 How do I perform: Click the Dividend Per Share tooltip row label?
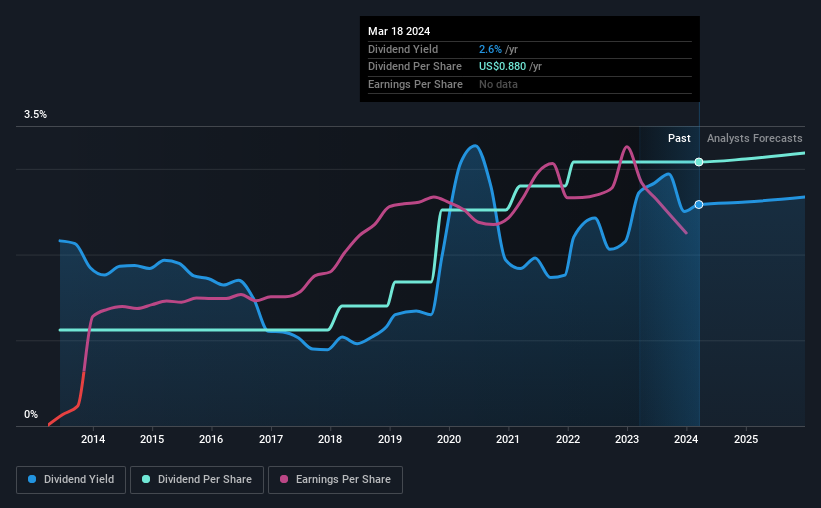(415, 67)
